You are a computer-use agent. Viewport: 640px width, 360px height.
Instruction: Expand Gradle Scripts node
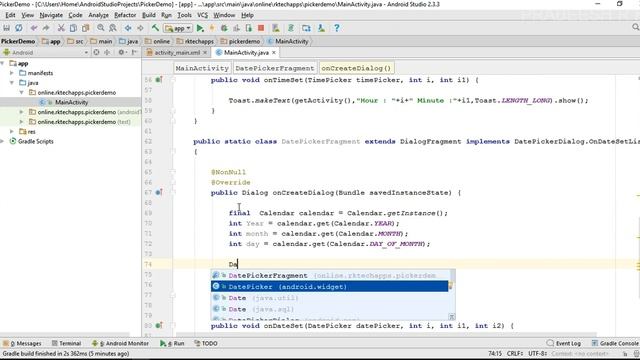click(2, 141)
